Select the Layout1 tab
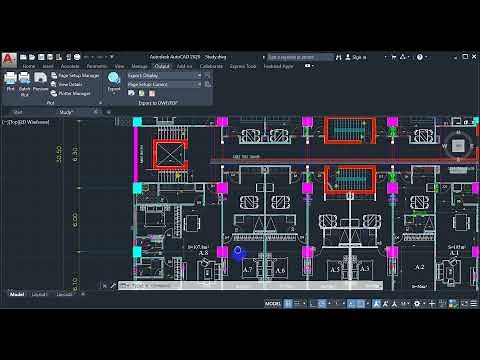Viewport: 480px width, 360px height. pyautogui.click(x=39, y=294)
